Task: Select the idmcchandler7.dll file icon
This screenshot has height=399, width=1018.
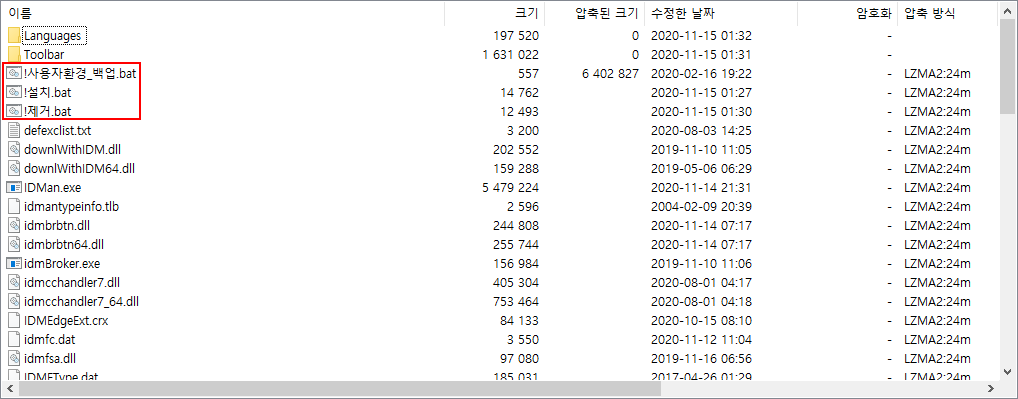Action: [x=14, y=282]
